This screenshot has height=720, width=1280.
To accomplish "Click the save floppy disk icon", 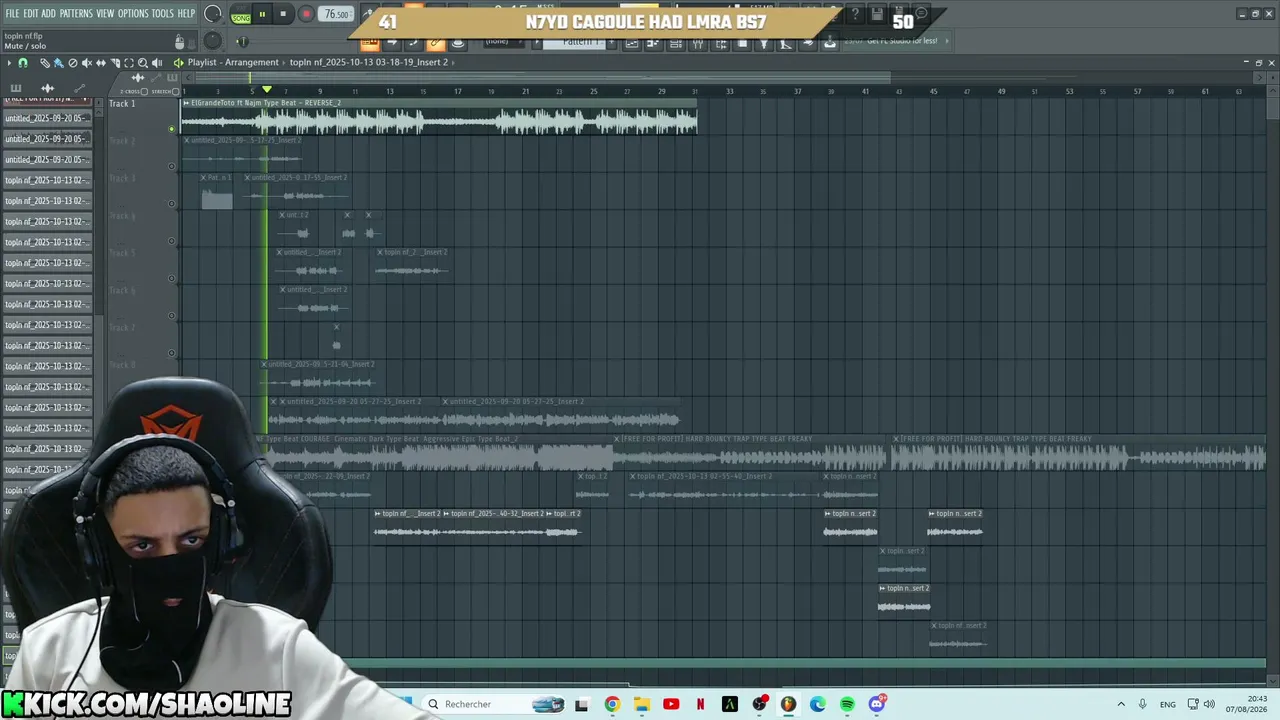I will click(x=877, y=14).
